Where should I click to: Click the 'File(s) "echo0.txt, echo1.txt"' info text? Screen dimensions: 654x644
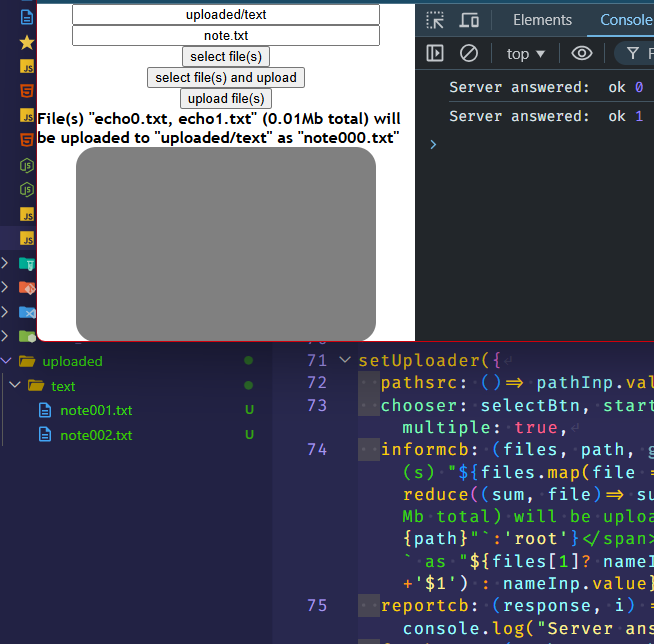tap(219, 128)
